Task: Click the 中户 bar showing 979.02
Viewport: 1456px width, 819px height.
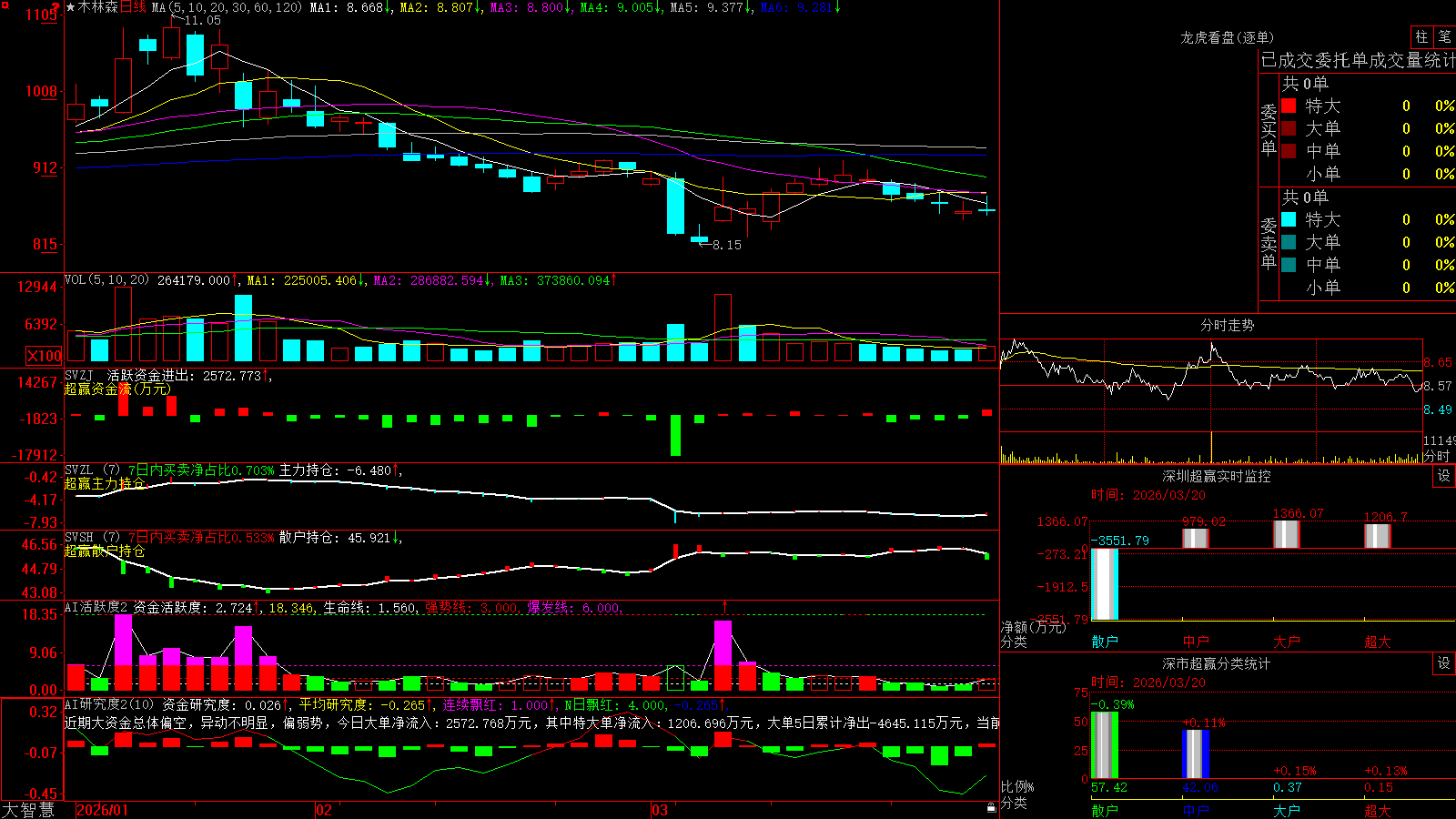Action: click(x=1195, y=538)
